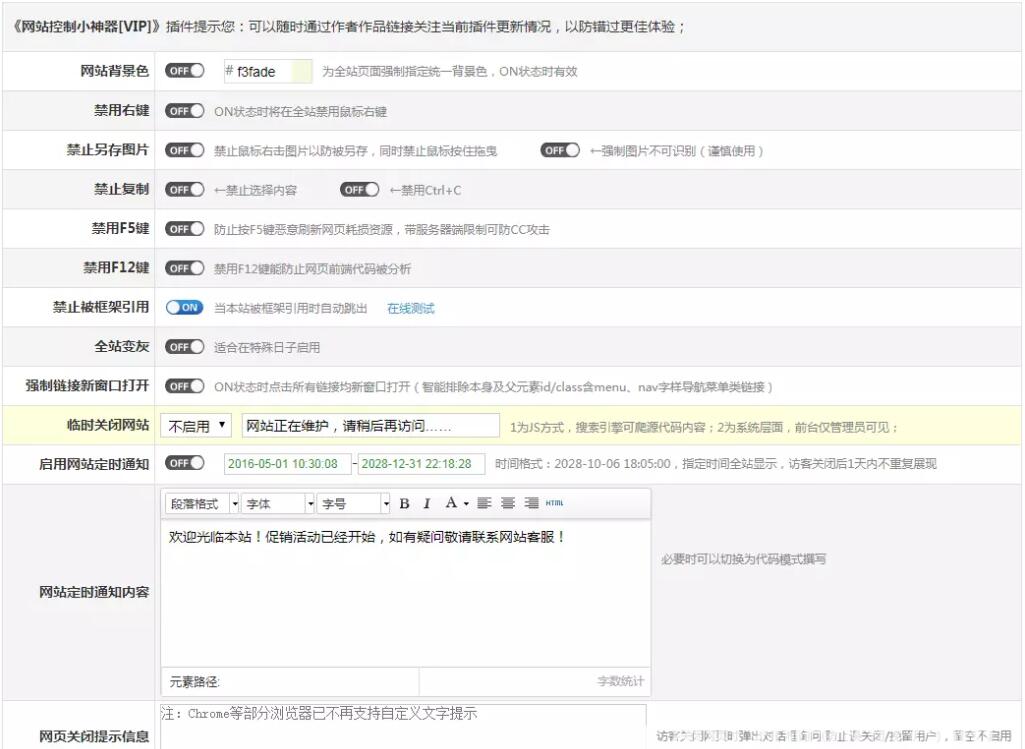Apply italic formatting in the editor toolbar
This screenshot has width=1025, height=749.
pos(426,503)
